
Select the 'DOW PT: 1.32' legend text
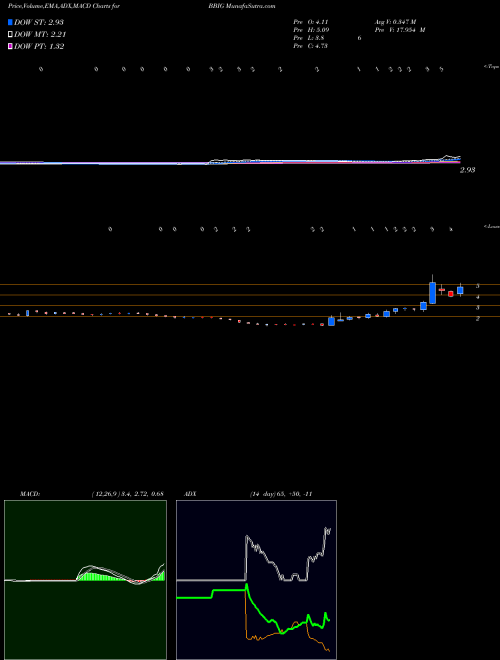click(39, 46)
